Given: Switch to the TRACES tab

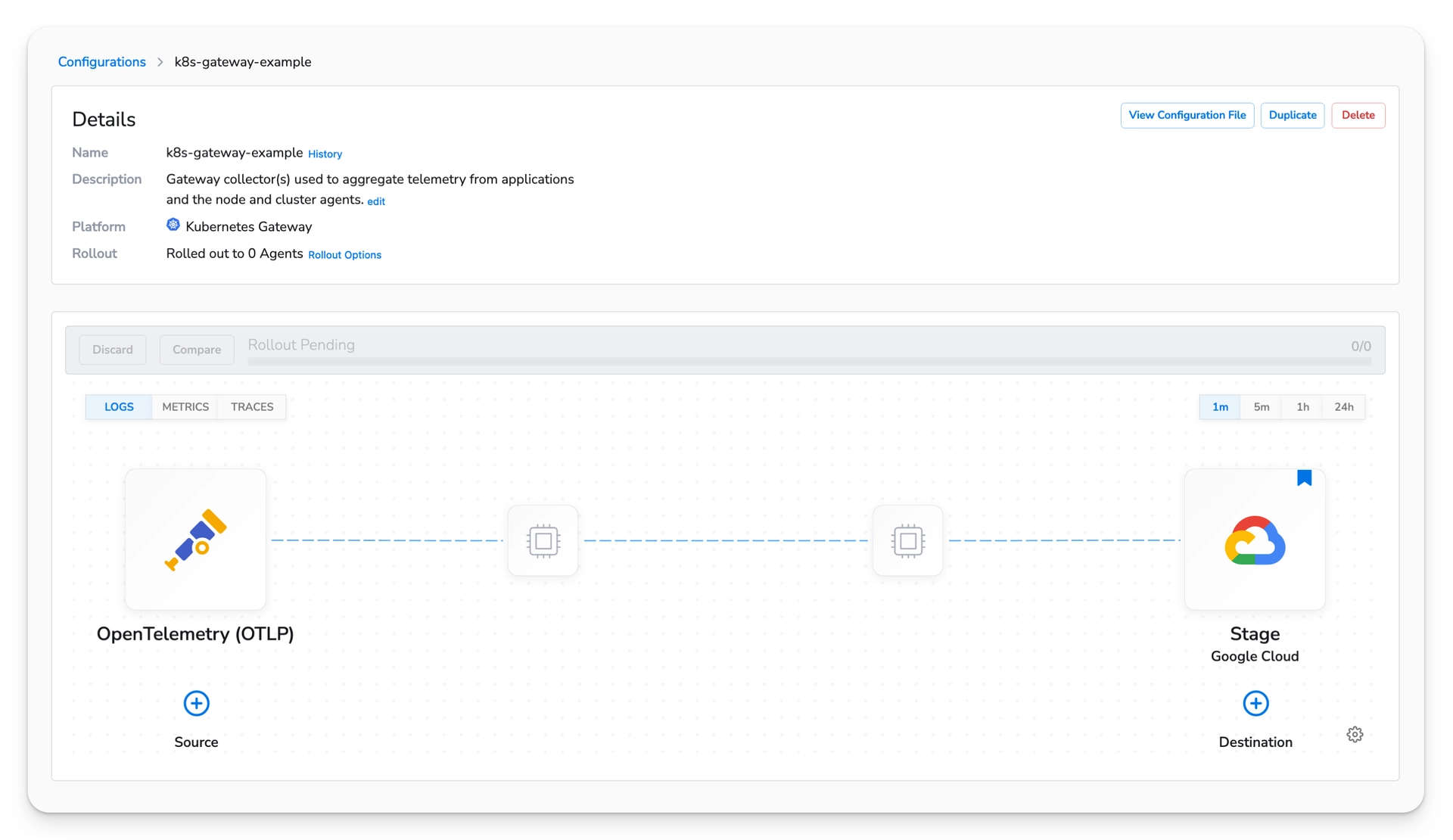Looking at the screenshot, I should click(251, 406).
